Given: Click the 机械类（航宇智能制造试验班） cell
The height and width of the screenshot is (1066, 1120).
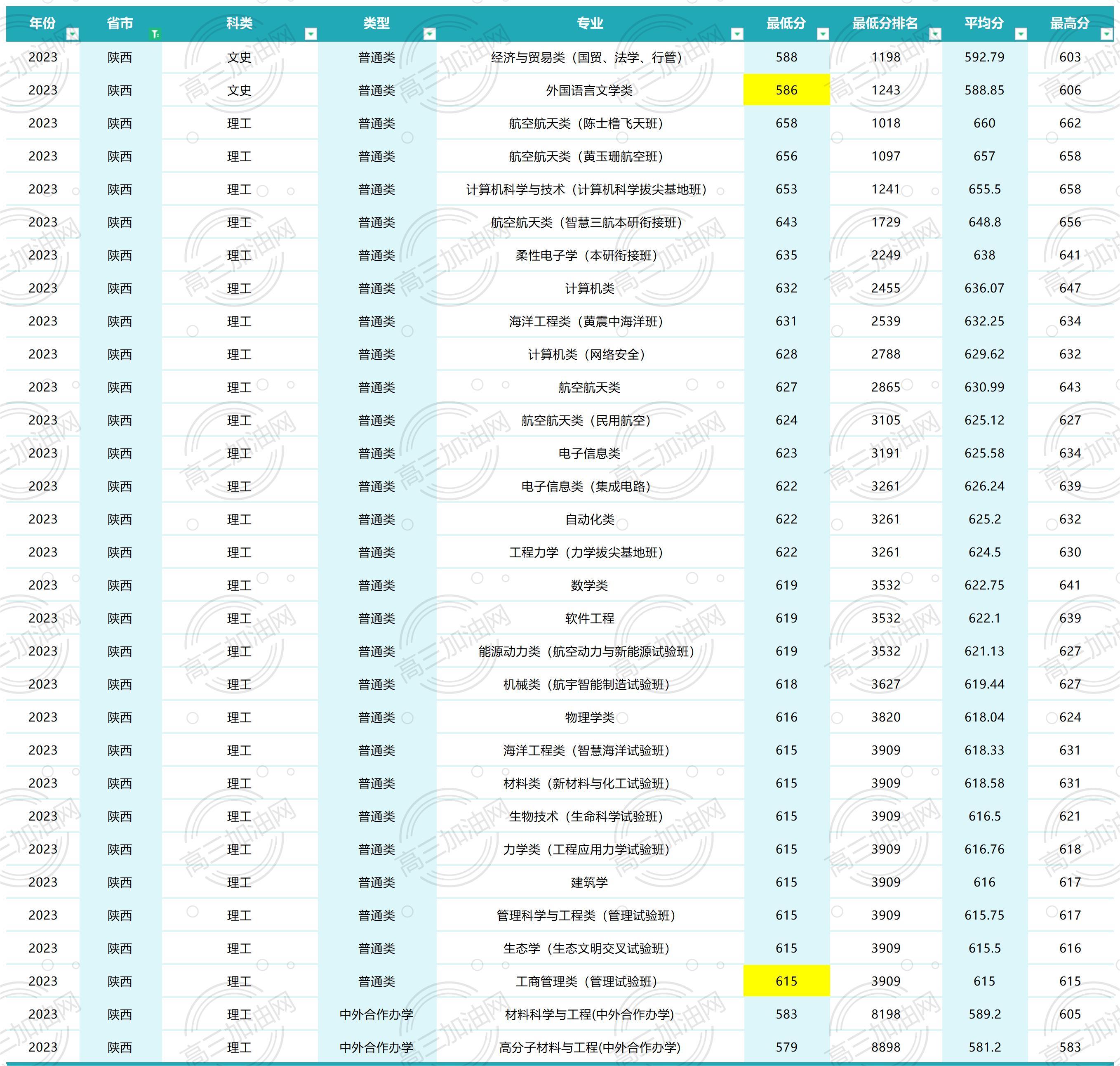Looking at the screenshot, I should point(590,684).
